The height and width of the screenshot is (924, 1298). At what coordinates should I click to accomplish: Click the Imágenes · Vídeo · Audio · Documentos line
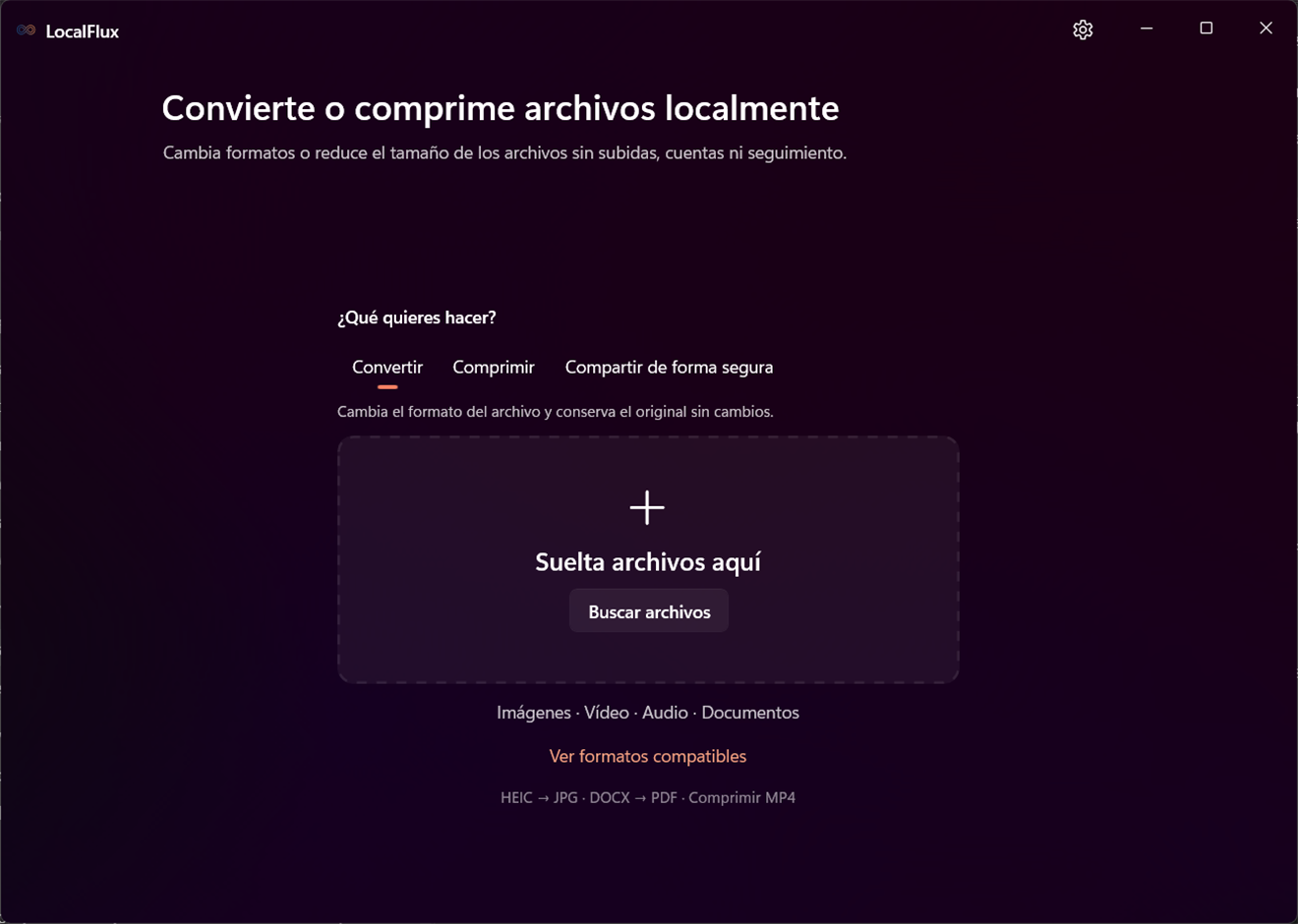(x=648, y=713)
